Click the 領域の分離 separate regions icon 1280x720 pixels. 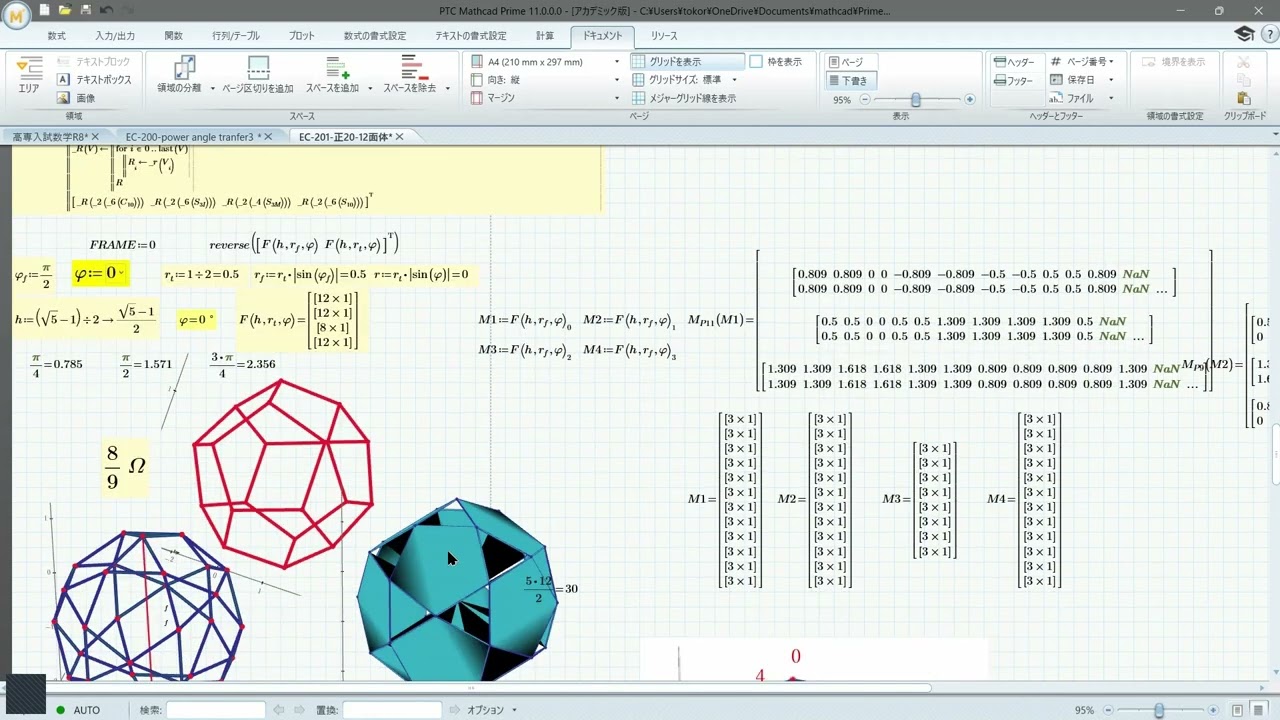[184, 67]
